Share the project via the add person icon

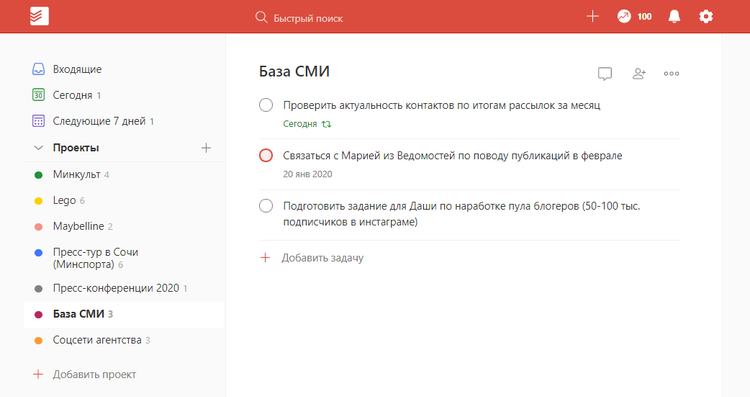(x=639, y=73)
